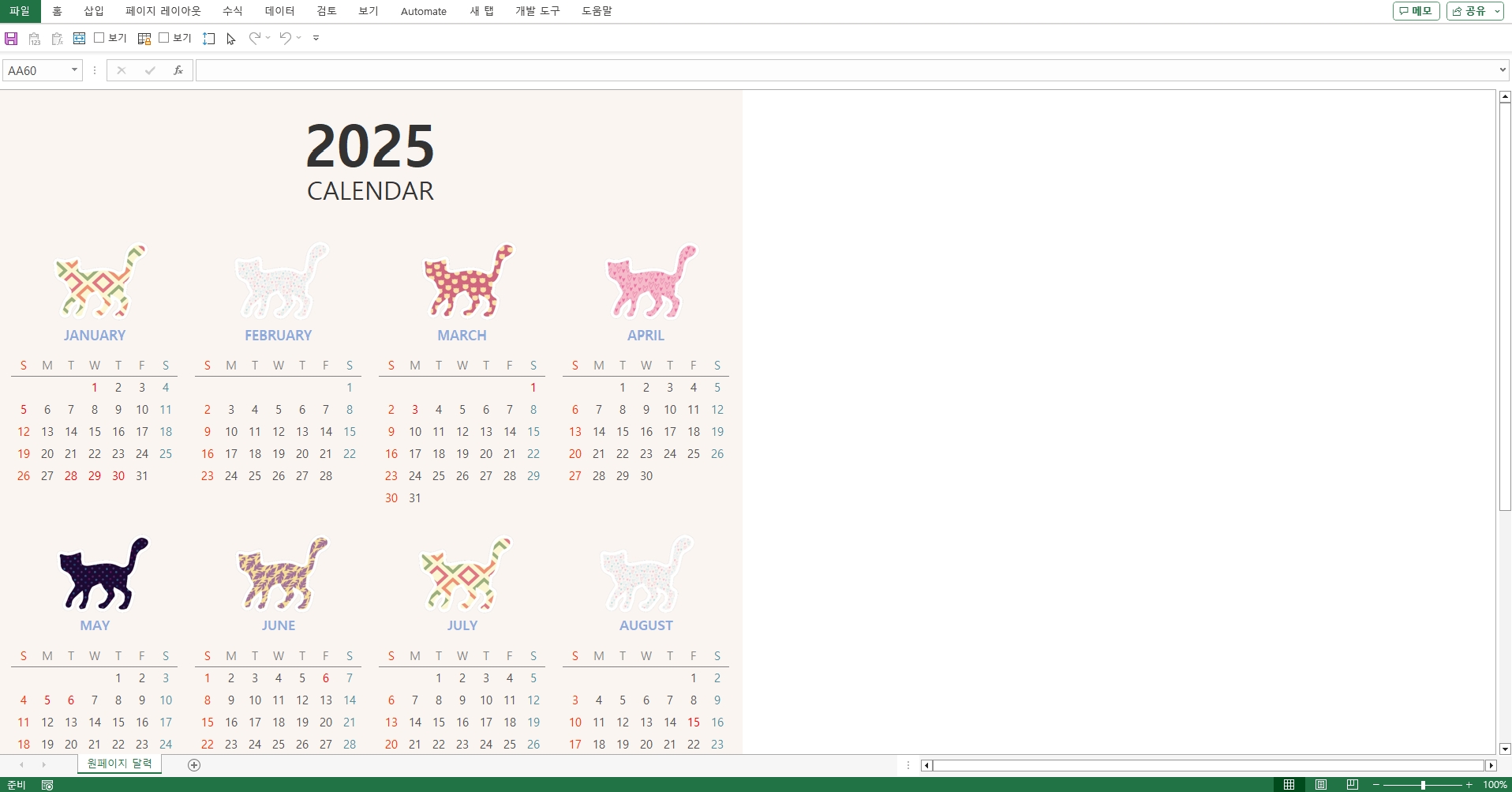Viewport: 1512px width, 792px height.
Task: Click the horizontal scrollbar right arrow
Action: [1491, 765]
